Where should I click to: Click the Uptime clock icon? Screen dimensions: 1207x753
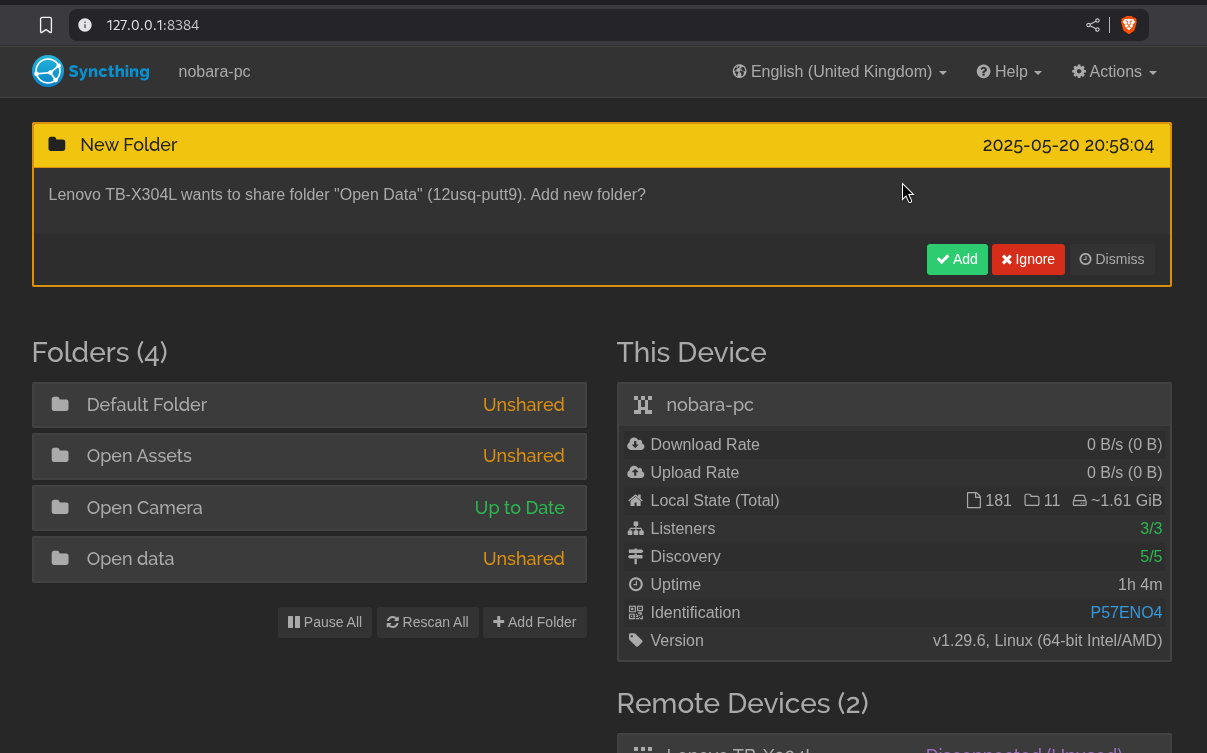coord(636,584)
